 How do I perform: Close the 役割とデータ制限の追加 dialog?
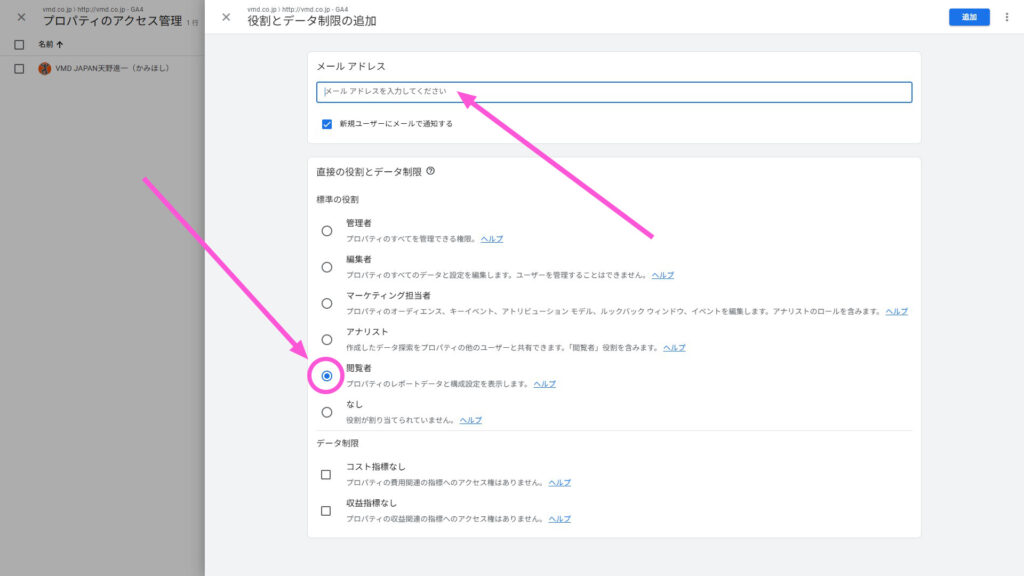tap(225, 17)
